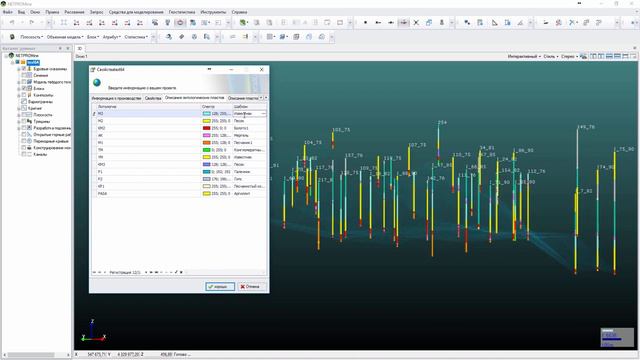The height and width of the screenshot is (360, 640).
Task: Tick the Переходные кривые checkbox
Action: pos(24,141)
